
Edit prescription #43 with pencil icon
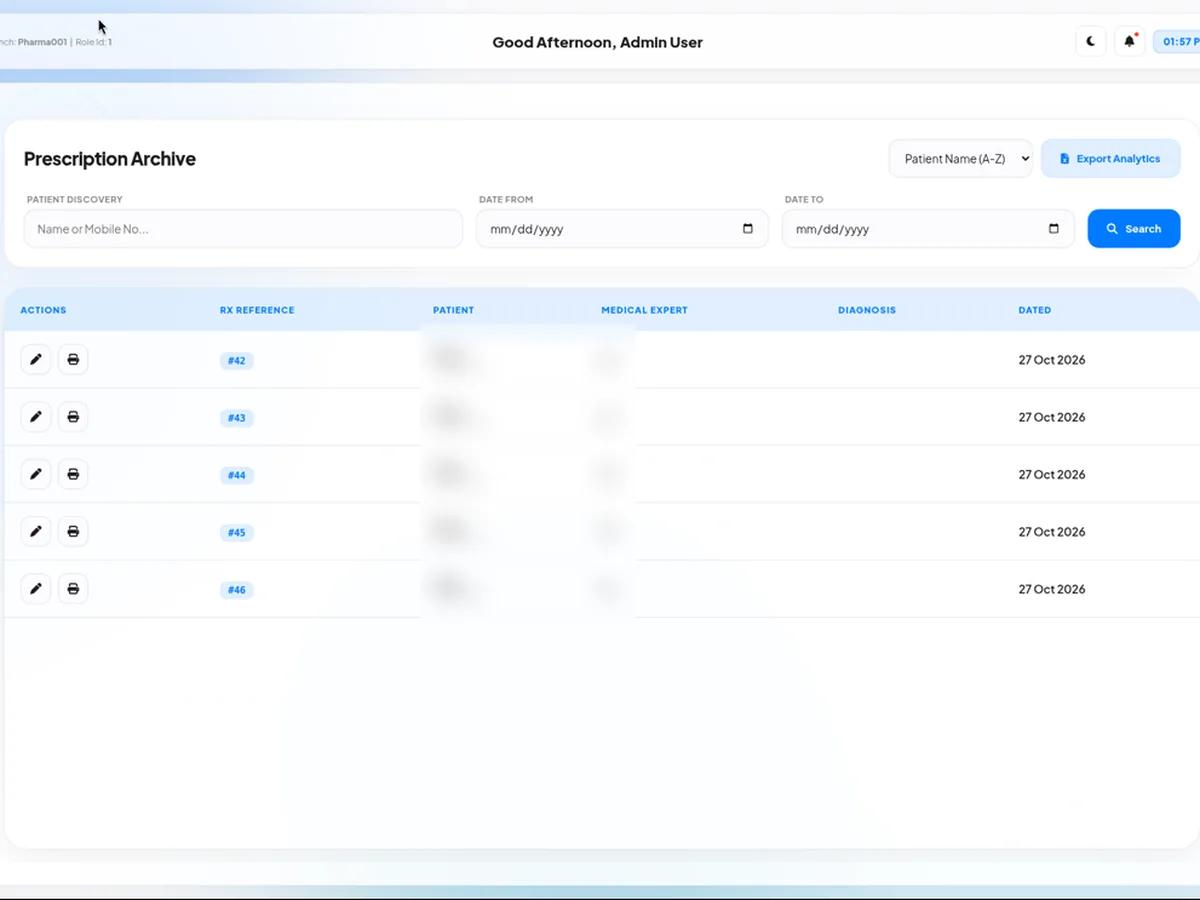(x=36, y=417)
